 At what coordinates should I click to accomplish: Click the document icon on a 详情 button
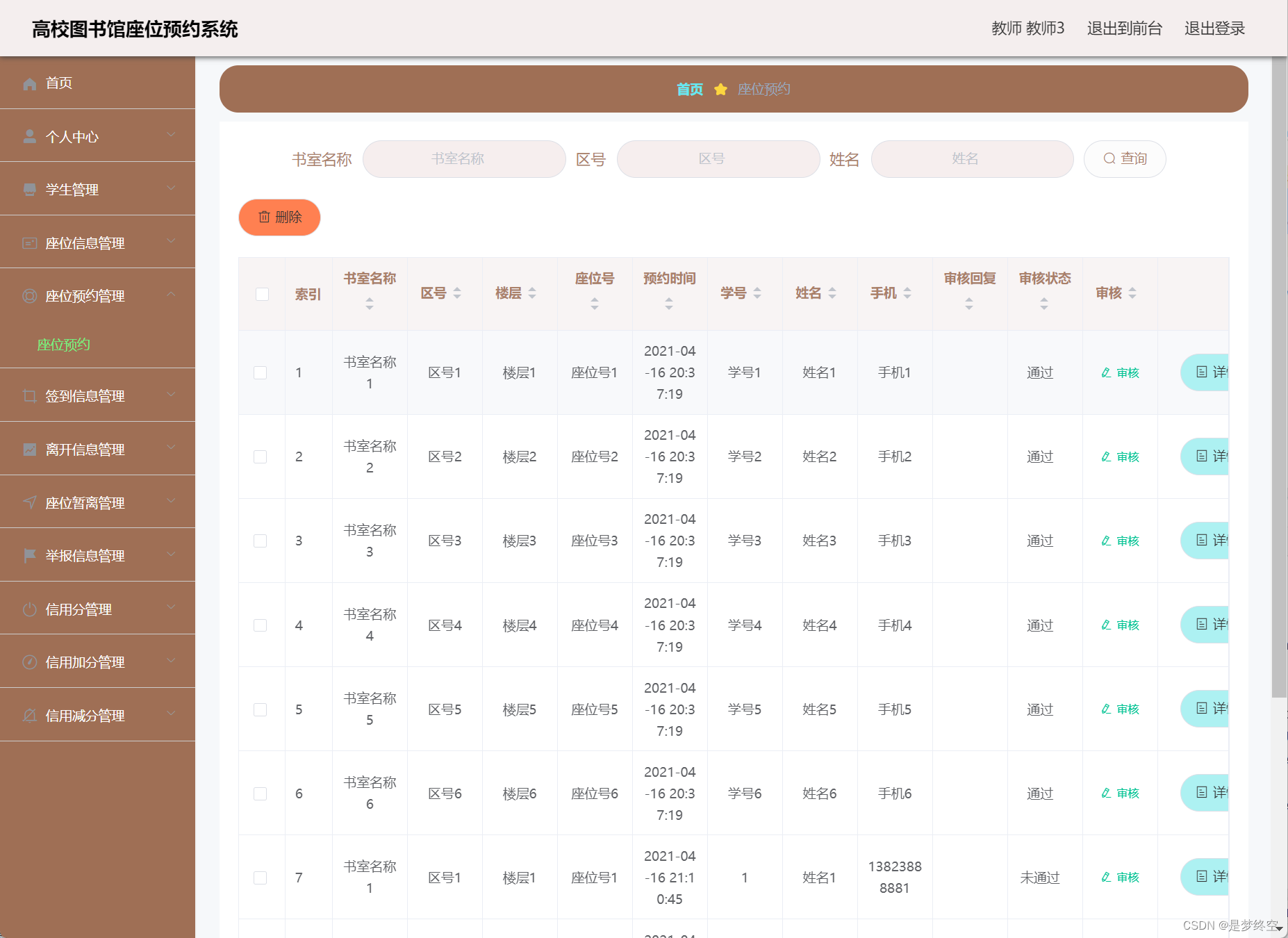pos(1201,372)
